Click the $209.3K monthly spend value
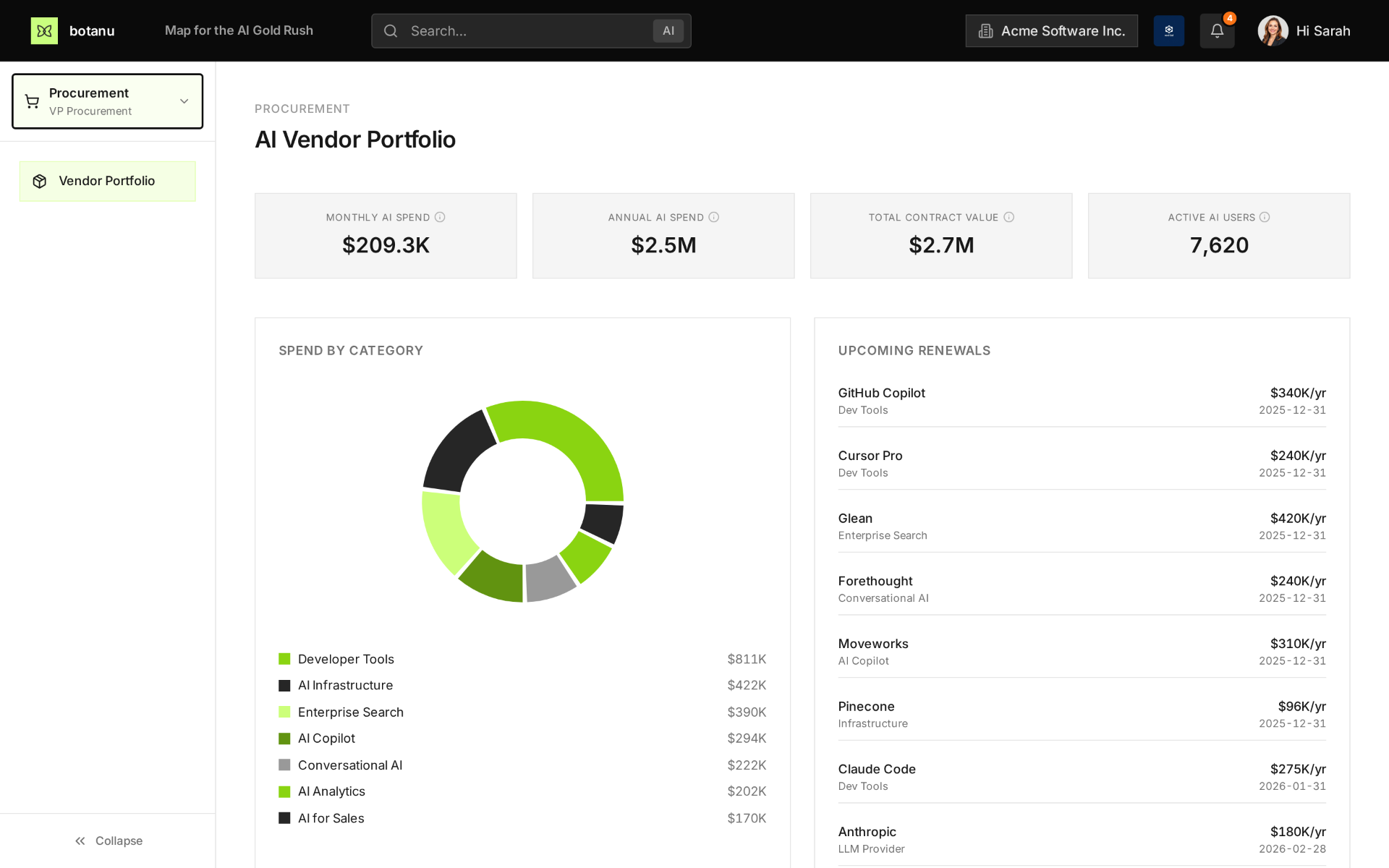Image resolution: width=1389 pixels, height=868 pixels. coord(386,245)
